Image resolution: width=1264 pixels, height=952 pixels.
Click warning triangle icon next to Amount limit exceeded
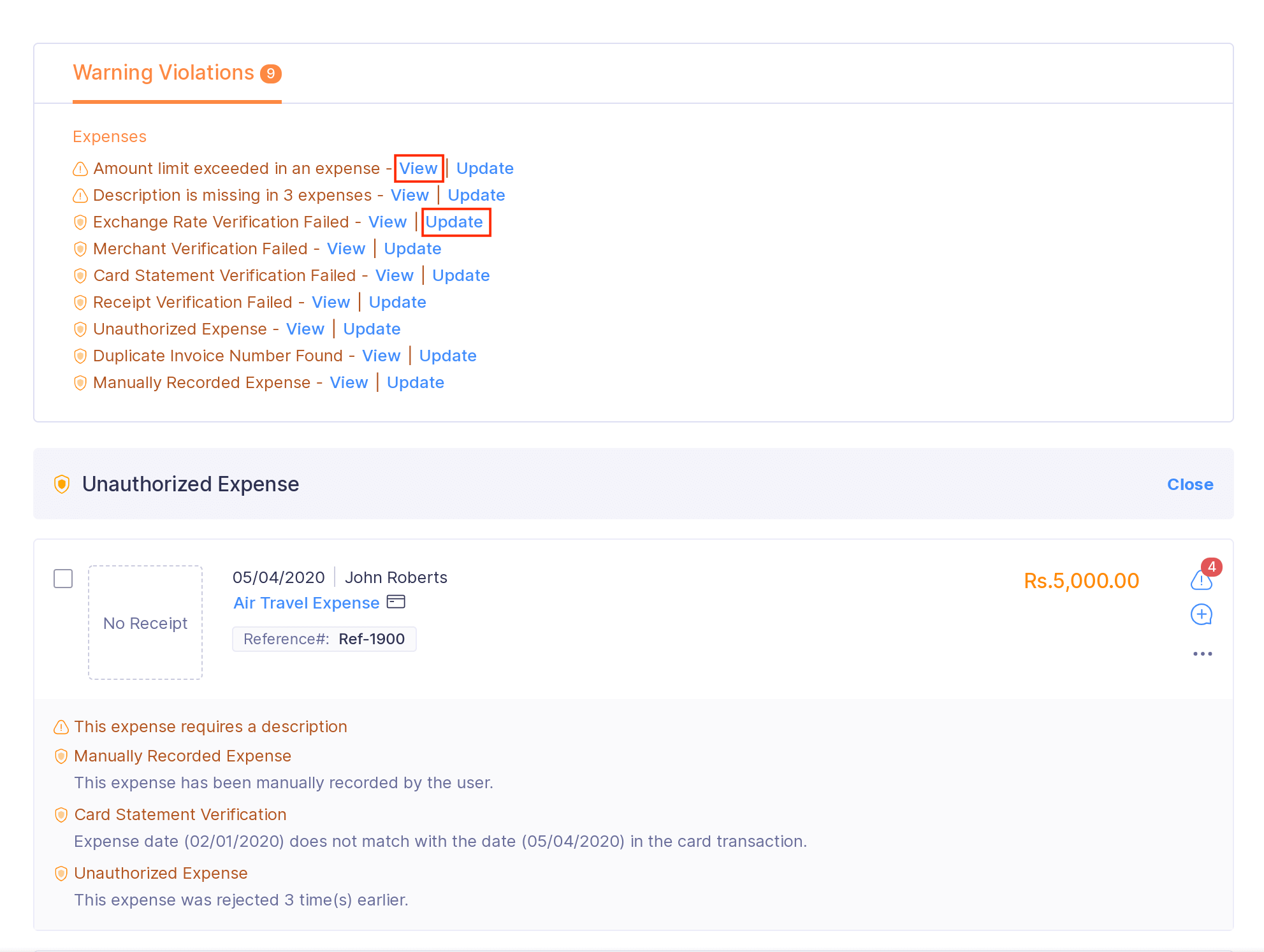tap(80, 169)
